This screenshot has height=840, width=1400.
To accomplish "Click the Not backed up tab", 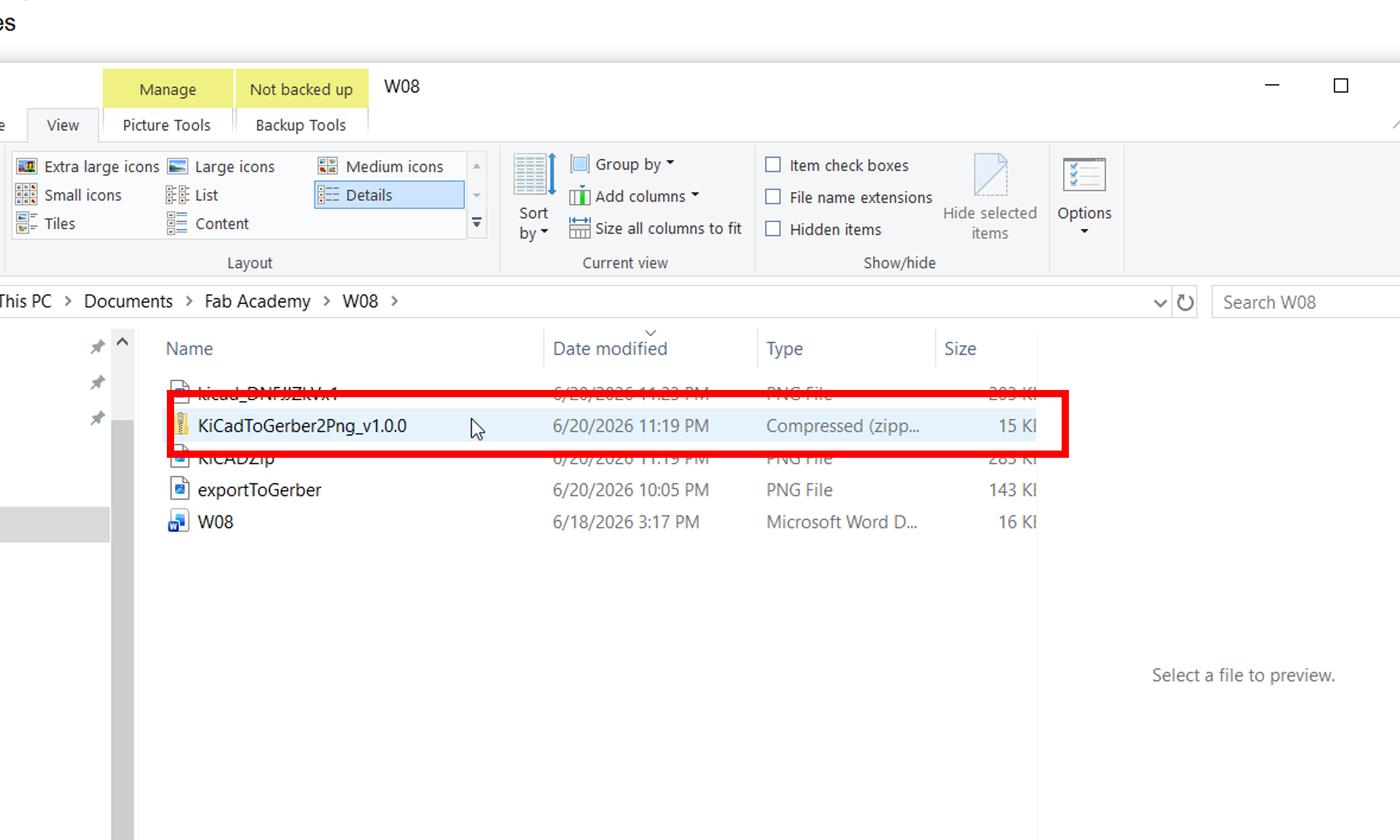I will click(x=301, y=89).
